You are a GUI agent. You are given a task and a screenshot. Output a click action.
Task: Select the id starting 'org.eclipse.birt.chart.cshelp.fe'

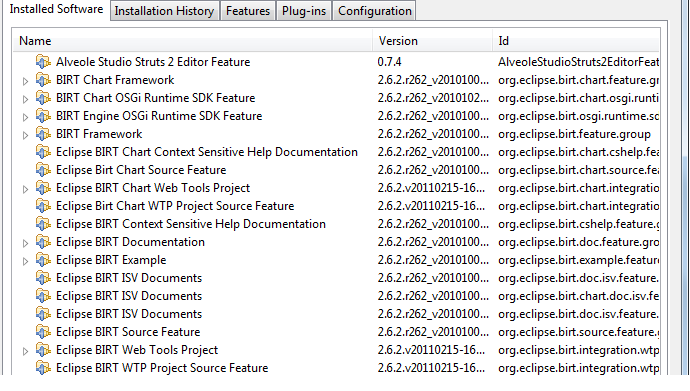coord(578,152)
